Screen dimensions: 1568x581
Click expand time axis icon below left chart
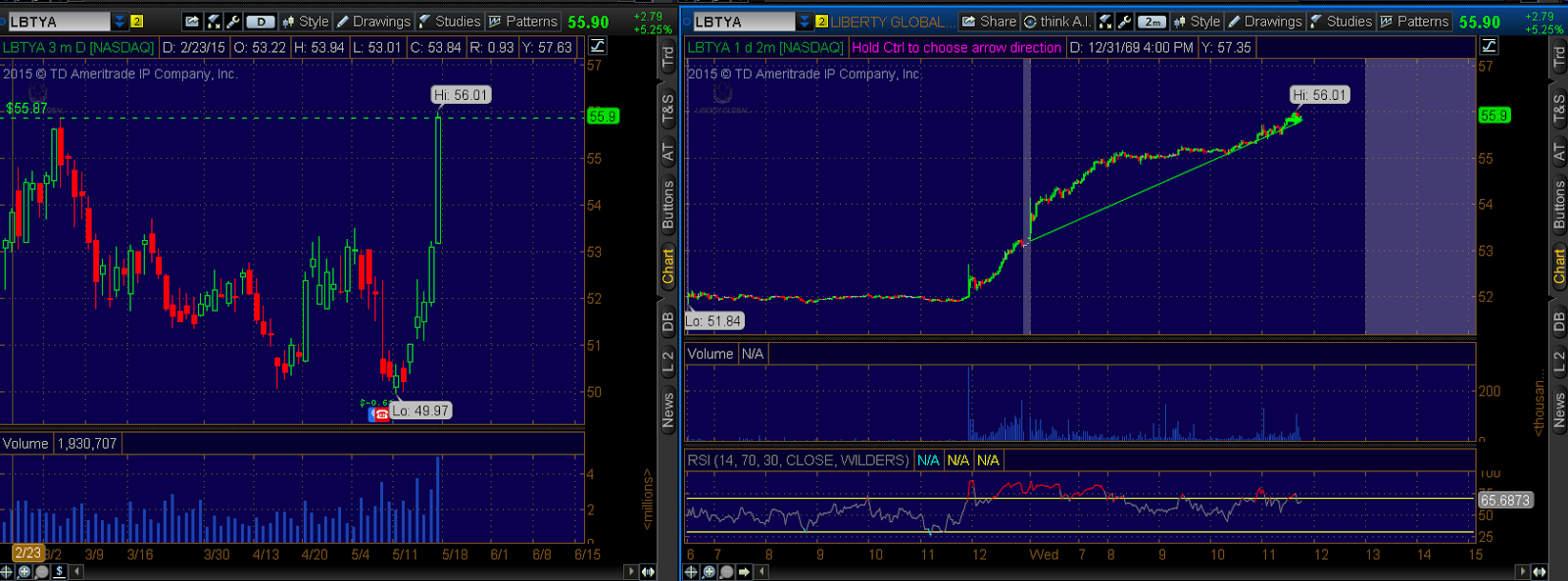click(x=648, y=571)
